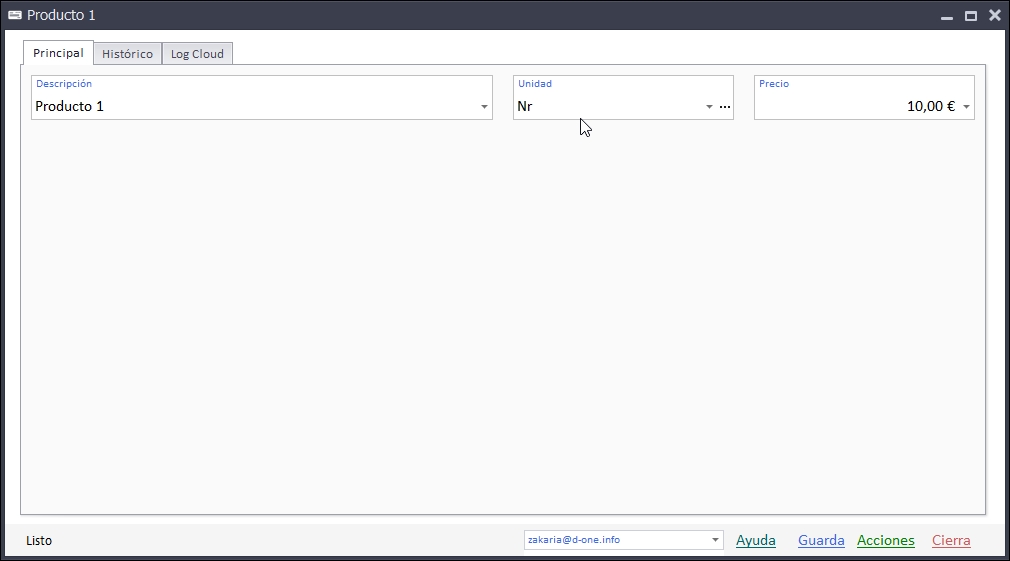Open the Acciones menu link
Image resolution: width=1010 pixels, height=561 pixels.
point(885,540)
